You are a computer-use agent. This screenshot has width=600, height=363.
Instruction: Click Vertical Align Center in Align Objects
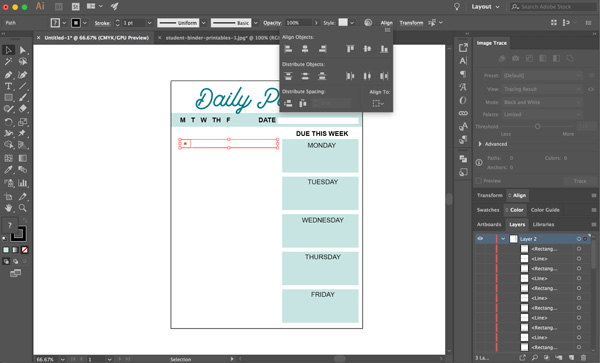click(367, 49)
